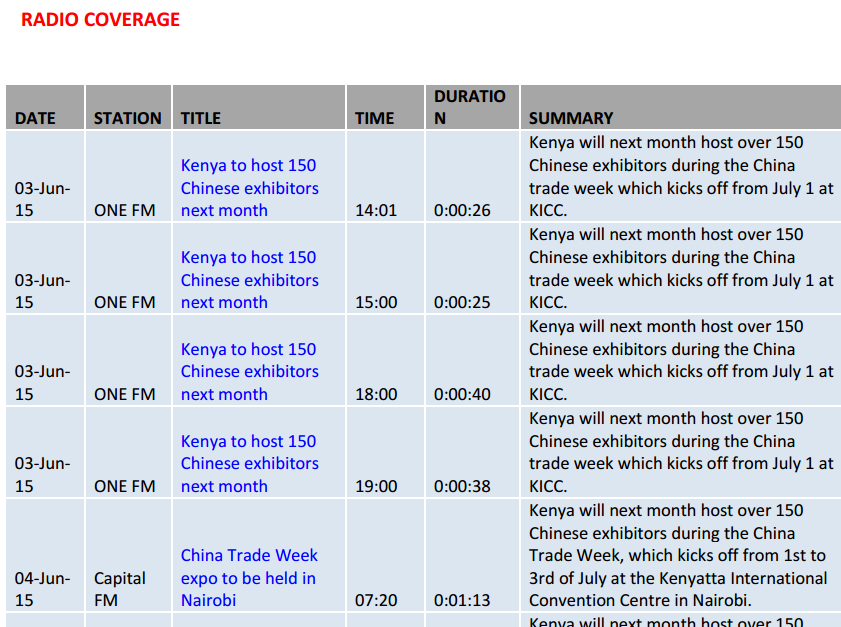Image resolution: width=841 pixels, height=627 pixels.
Task: Select the DATE column header
Action: point(35,118)
